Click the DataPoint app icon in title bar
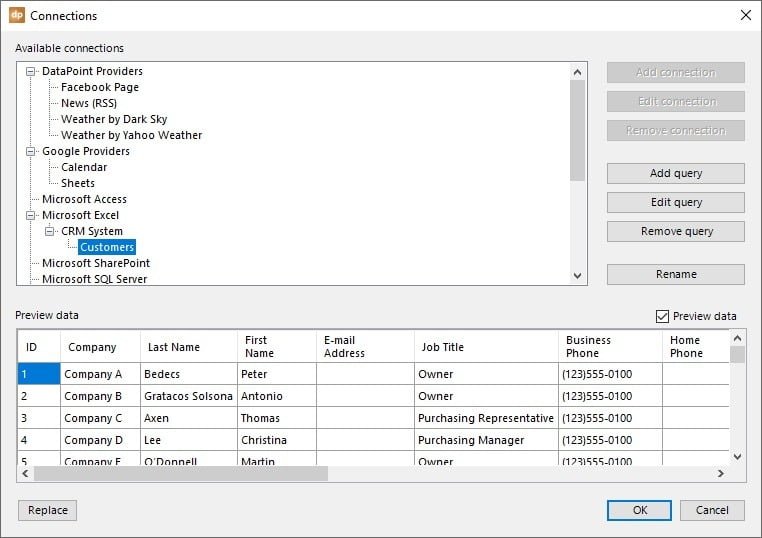Screen dimensions: 762x538 click(x=16, y=15)
